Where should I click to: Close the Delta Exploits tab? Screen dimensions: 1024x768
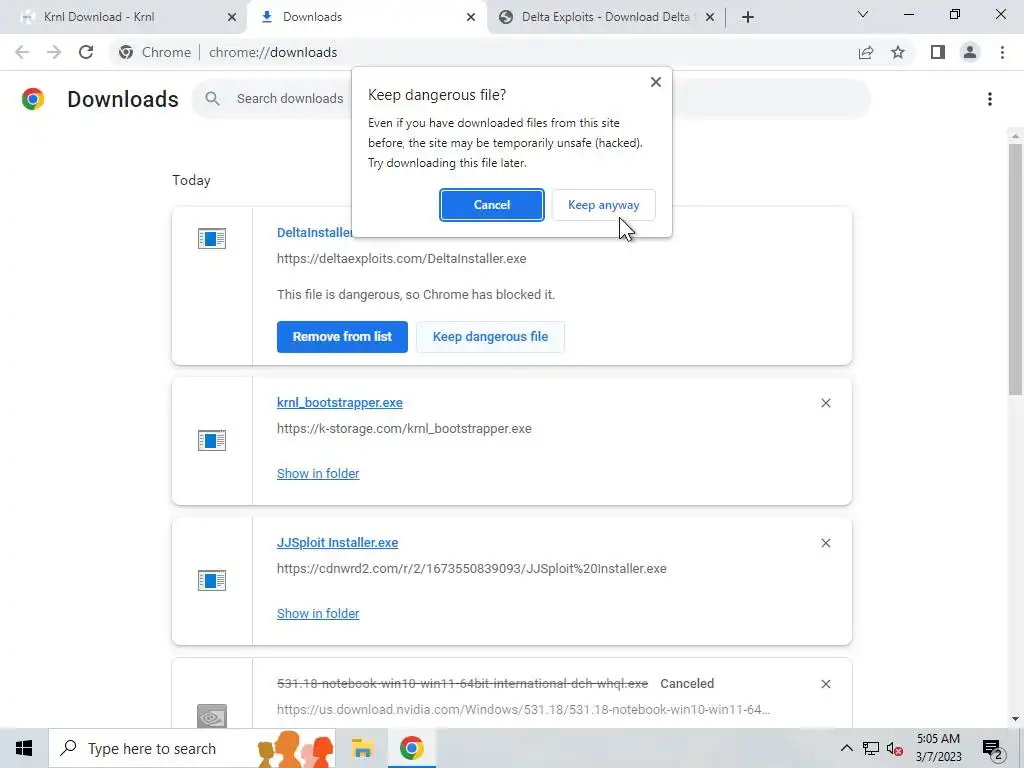click(x=710, y=17)
